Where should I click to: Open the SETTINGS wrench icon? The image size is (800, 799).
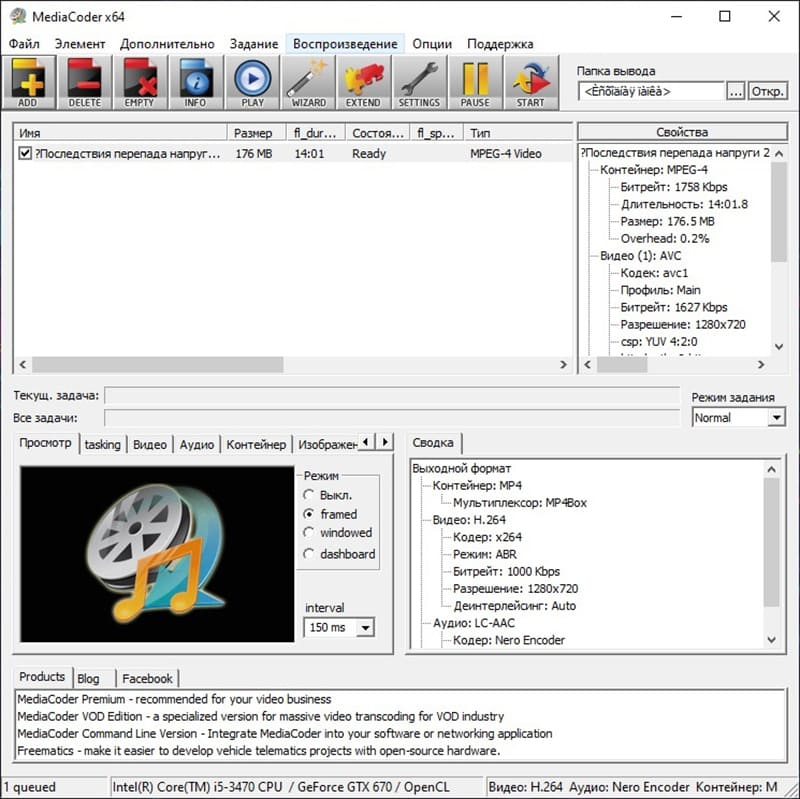(419, 82)
